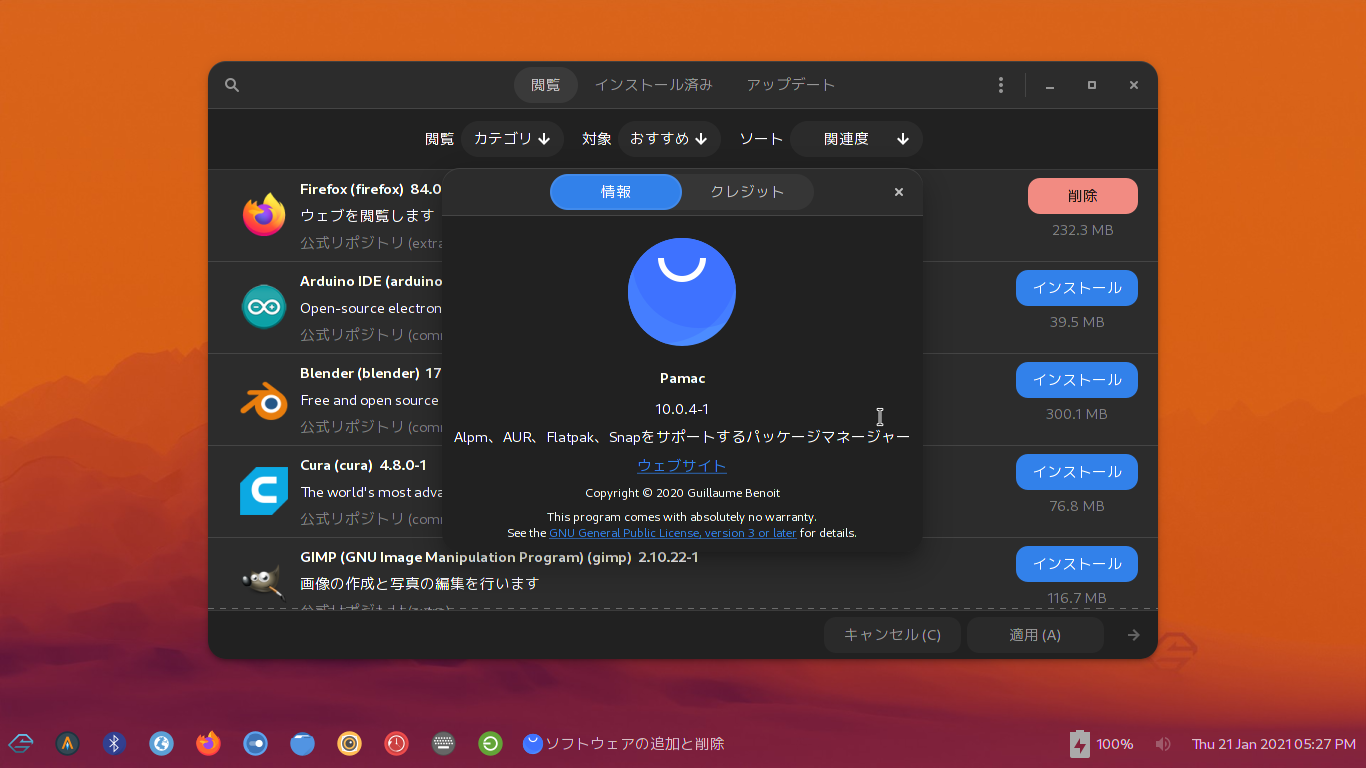This screenshot has height=768, width=1366.
Task: Install Cura with its インストール button
Action: pos(1077,472)
